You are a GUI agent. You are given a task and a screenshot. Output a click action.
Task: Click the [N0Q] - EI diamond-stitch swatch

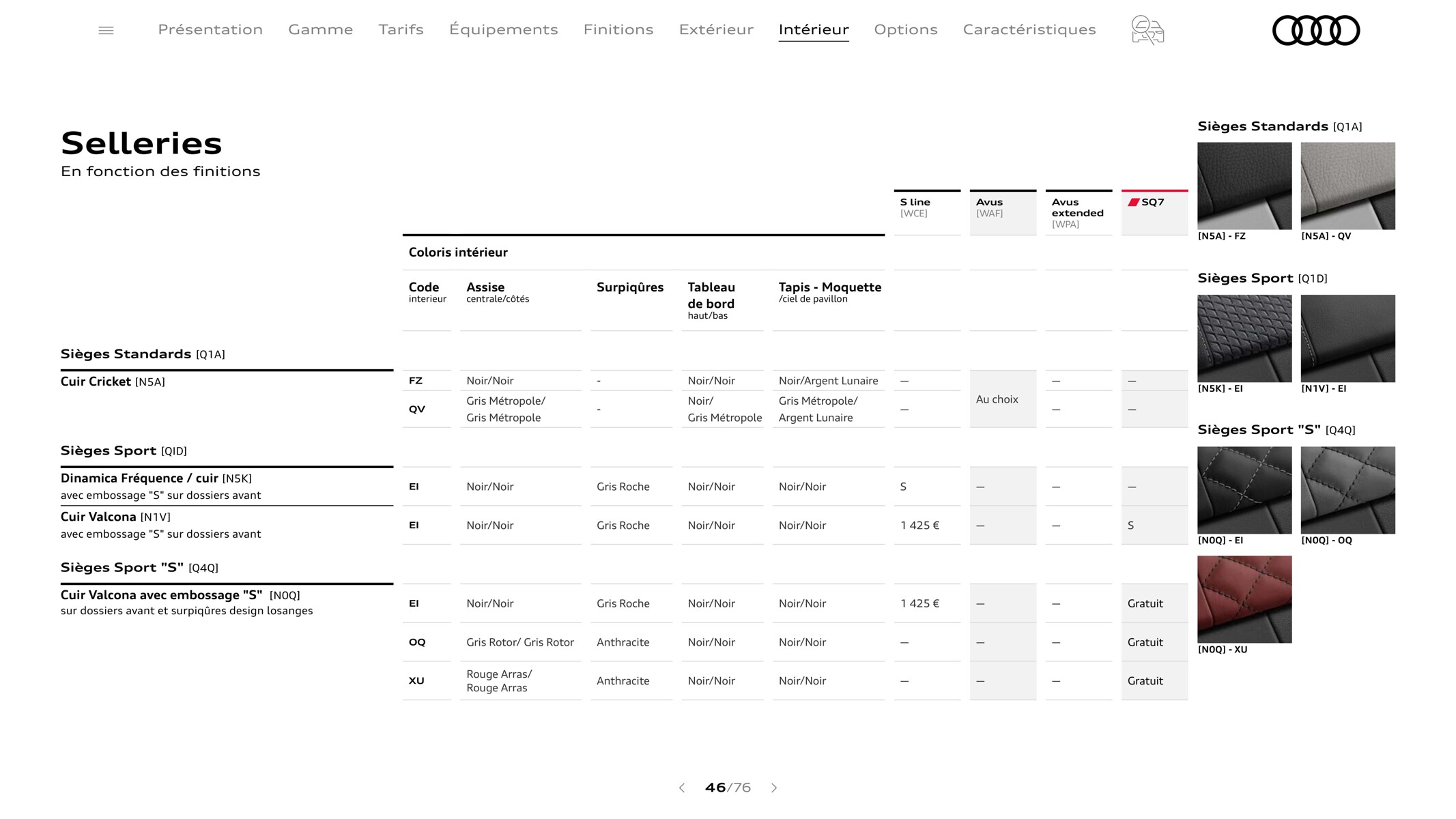point(1244,490)
